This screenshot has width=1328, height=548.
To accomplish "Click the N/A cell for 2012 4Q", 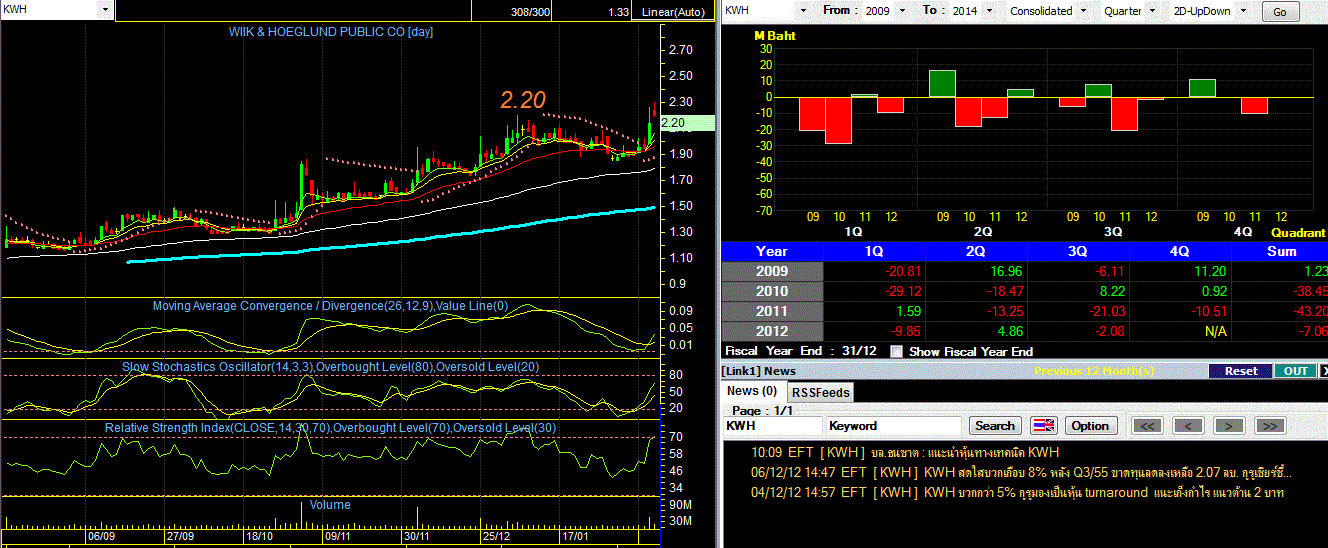I will coord(1181,331).
